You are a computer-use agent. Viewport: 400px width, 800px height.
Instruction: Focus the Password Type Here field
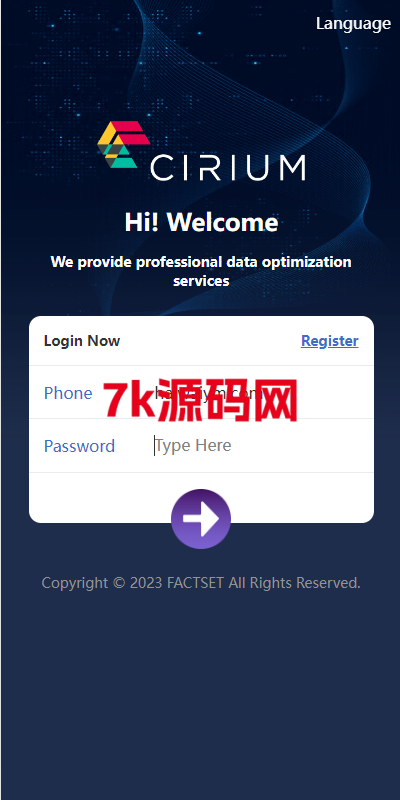[255, 445]
